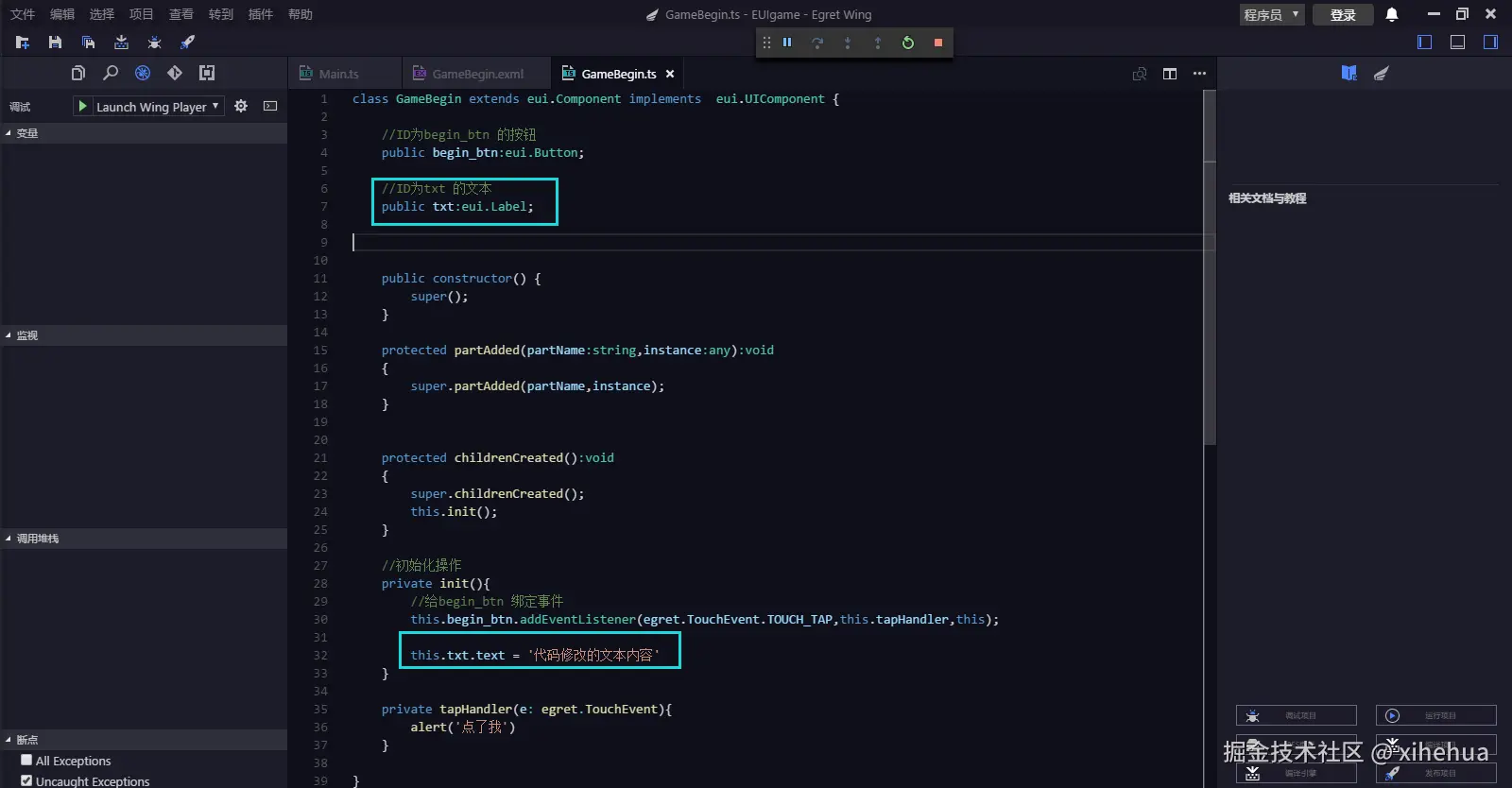
Task: Collapse the 变量 variables section
Action: (x=26, y=133)
